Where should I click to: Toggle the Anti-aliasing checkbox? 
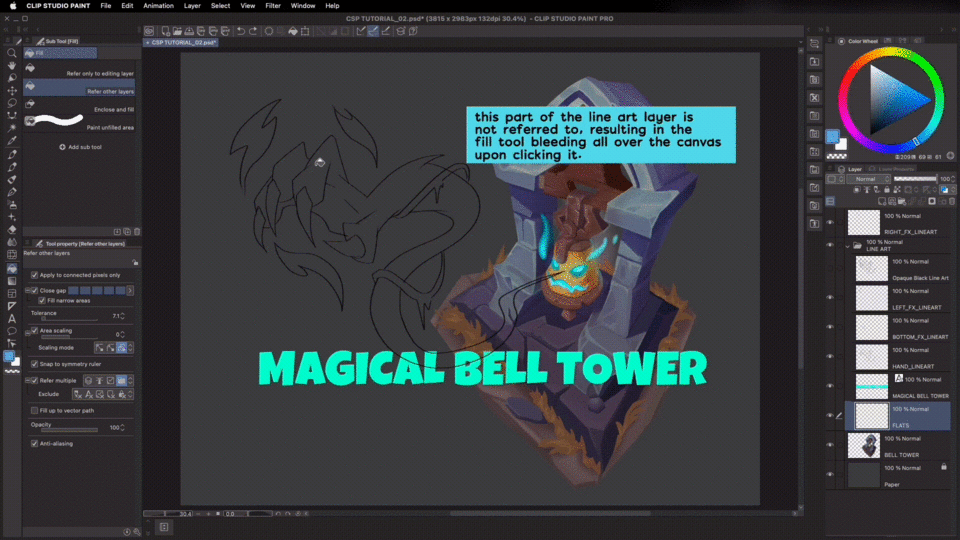(35, 443)
